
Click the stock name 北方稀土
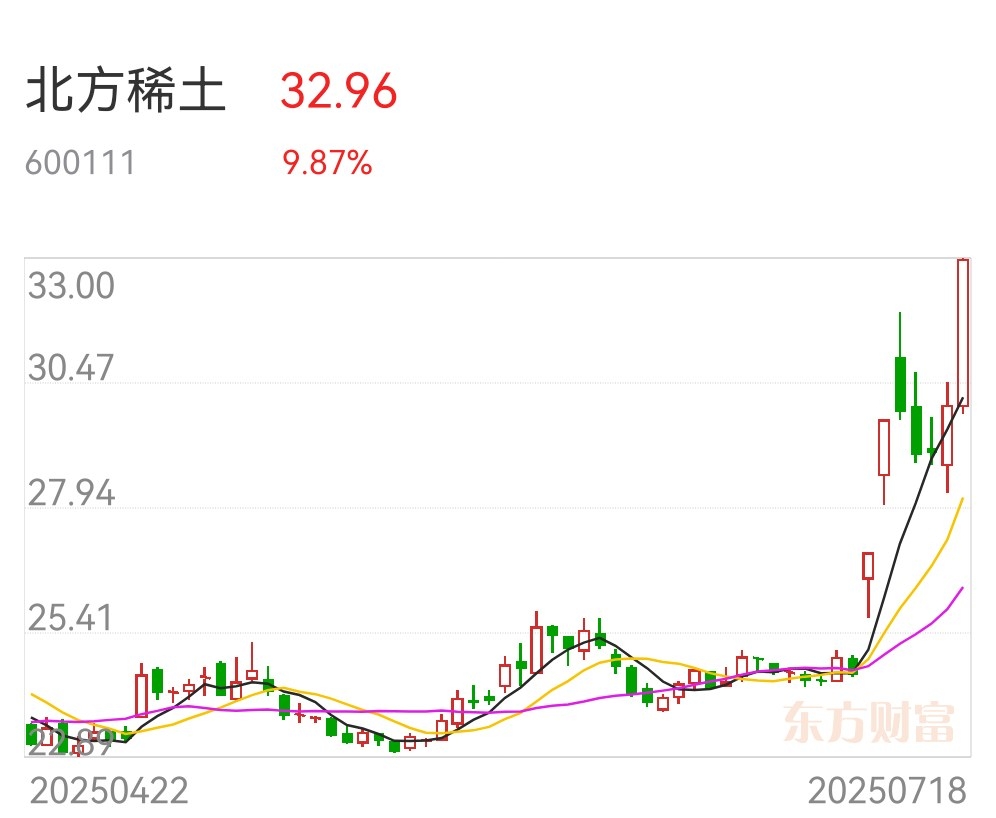click(126, 91)
